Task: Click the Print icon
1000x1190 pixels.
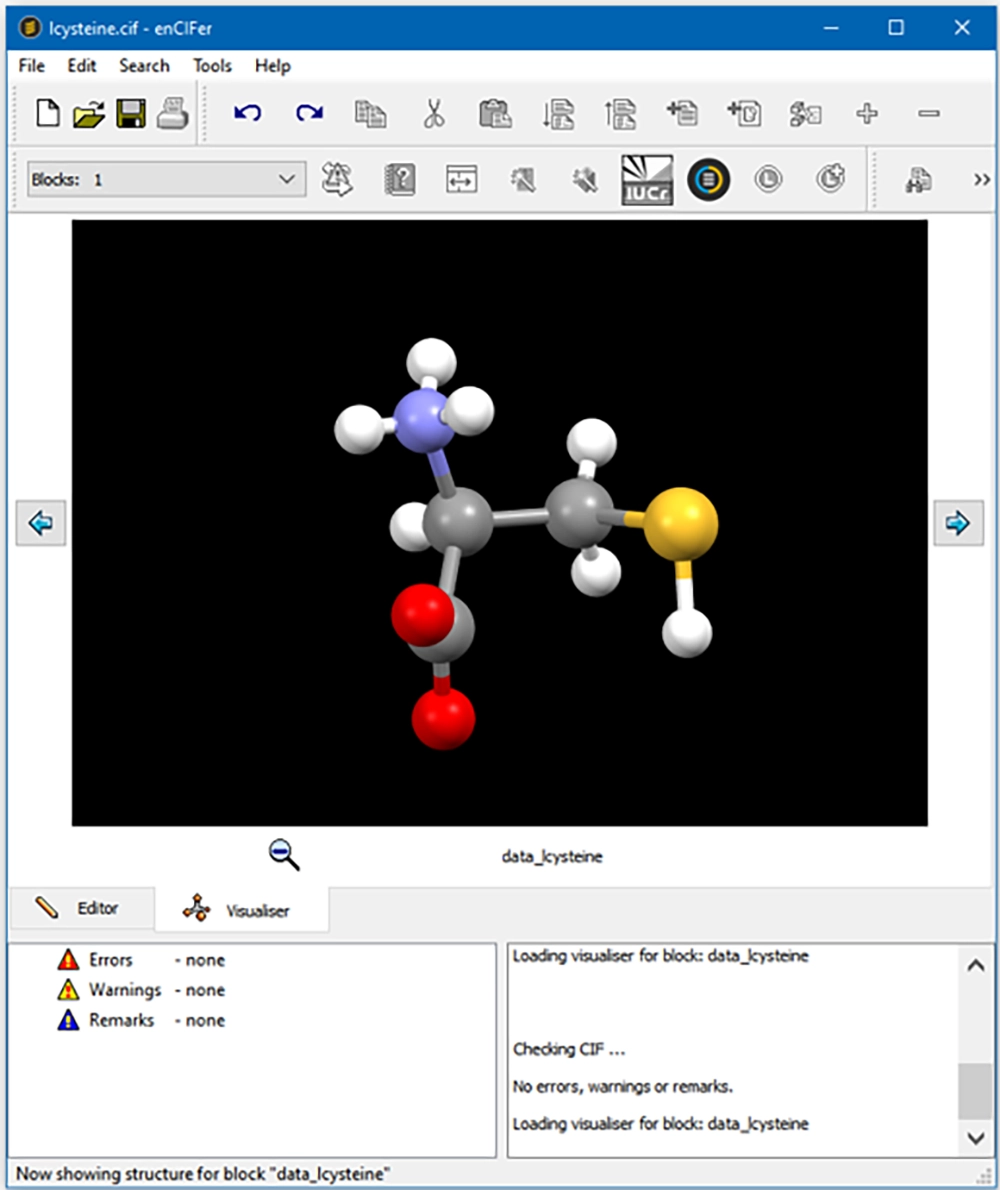Action: (x=172, y=114)
